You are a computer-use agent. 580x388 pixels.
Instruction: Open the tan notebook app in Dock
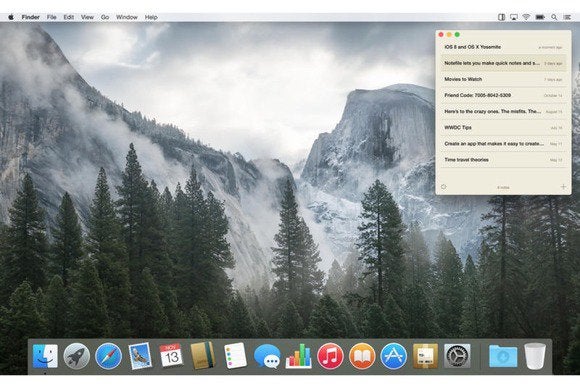pyautogui.click(x=203, y=355)
